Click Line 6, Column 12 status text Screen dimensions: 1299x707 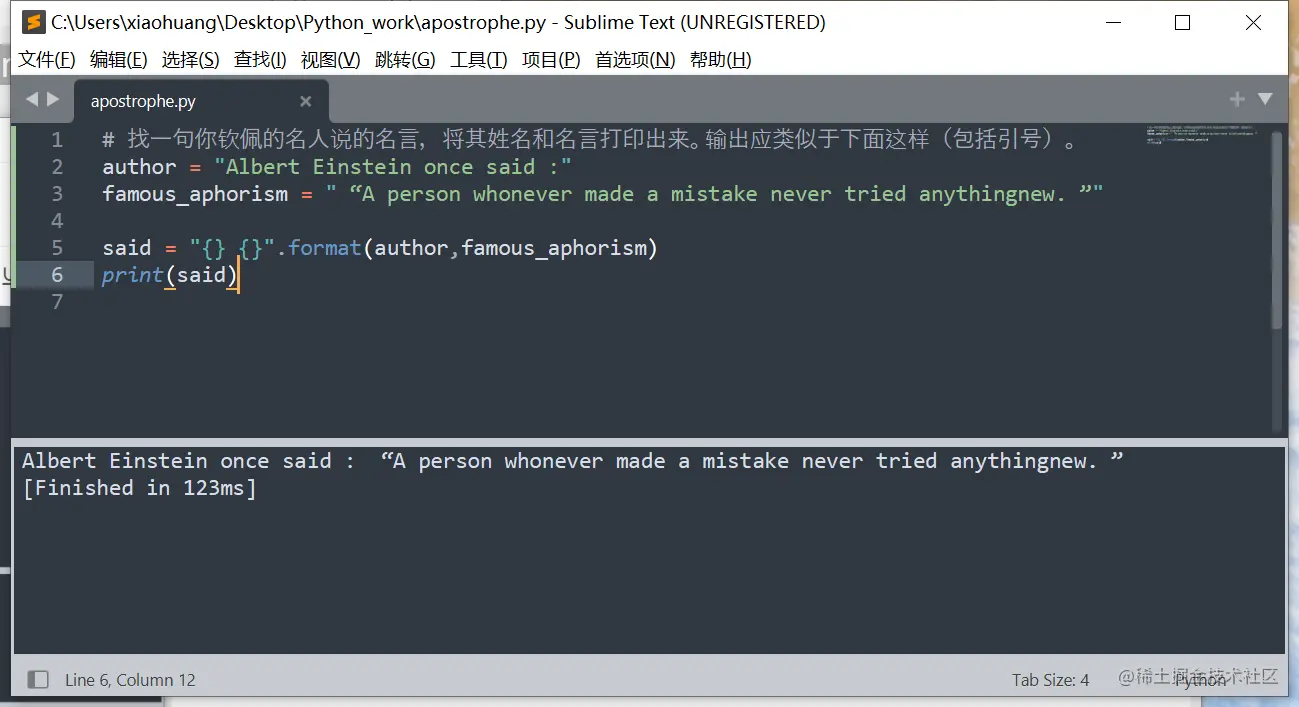click(130, 680)
